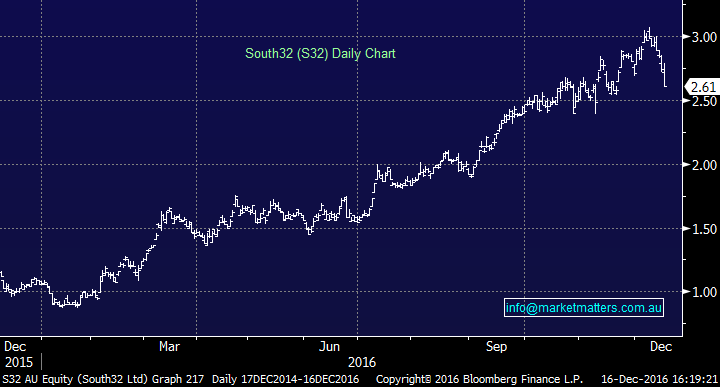Click the Mar month axis label
This screenshot has width=720, height=387.
[169, 346]
